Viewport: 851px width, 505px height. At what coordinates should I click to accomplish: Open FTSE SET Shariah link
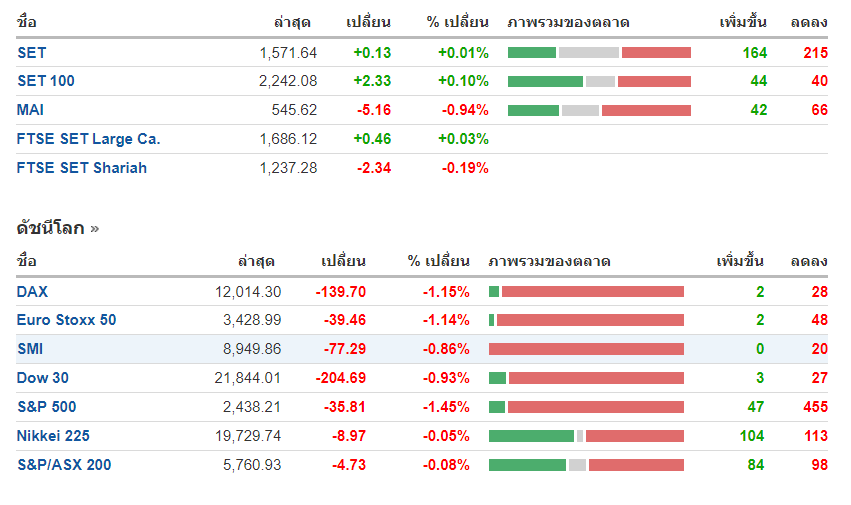(82, 168)
